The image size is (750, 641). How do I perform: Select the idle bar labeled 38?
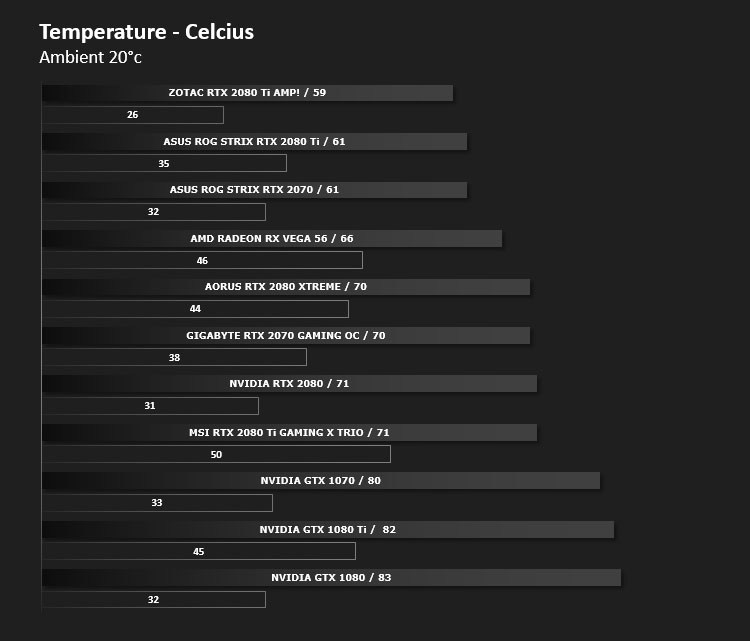click(174, 357)
